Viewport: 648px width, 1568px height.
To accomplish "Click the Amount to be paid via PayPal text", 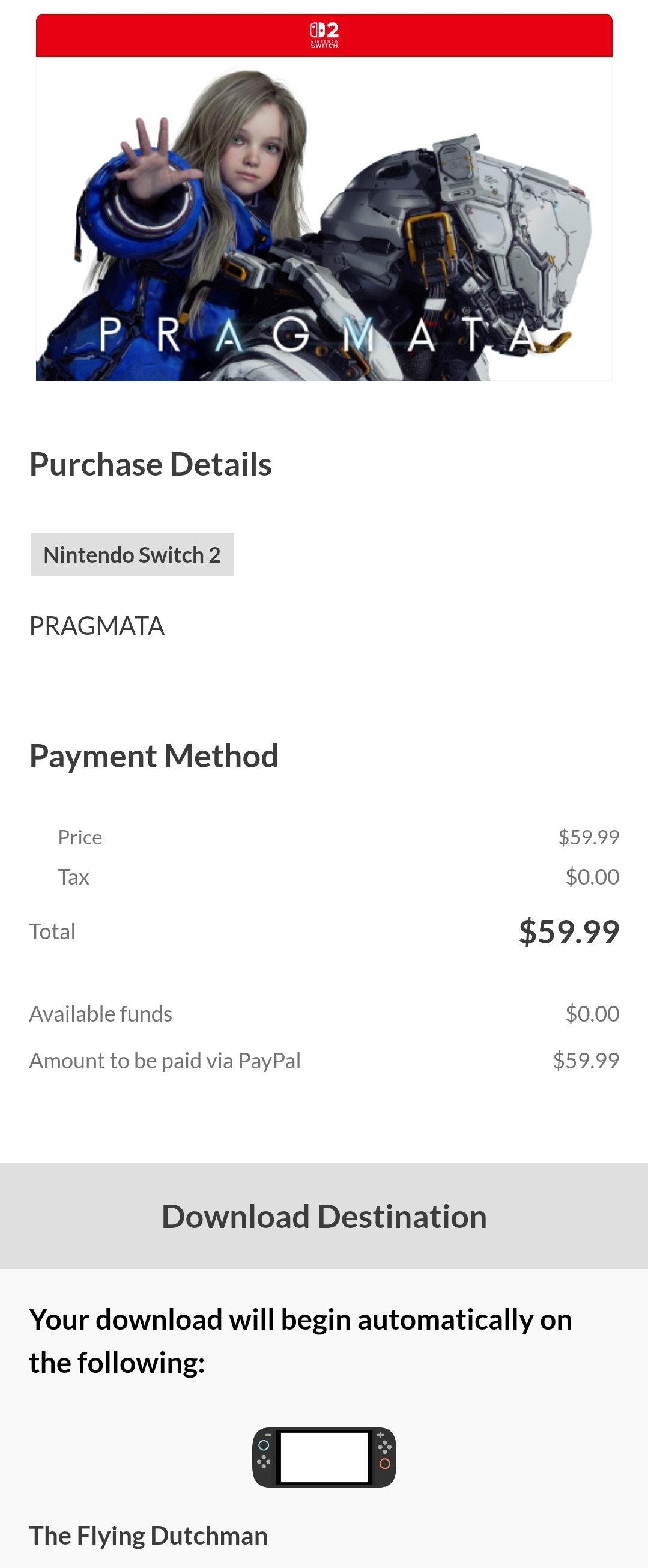I will [x=165, y=1061].
